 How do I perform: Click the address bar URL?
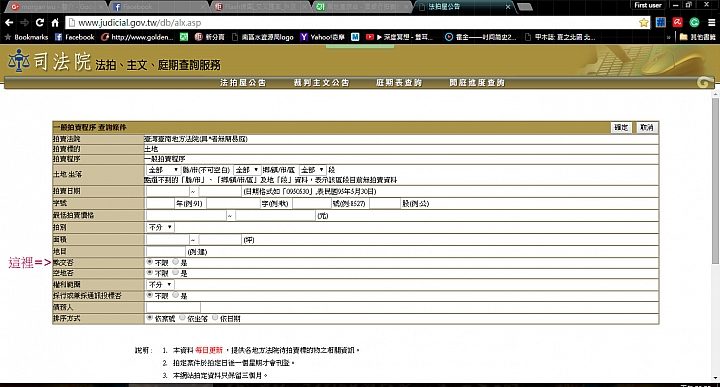point(140,22)
